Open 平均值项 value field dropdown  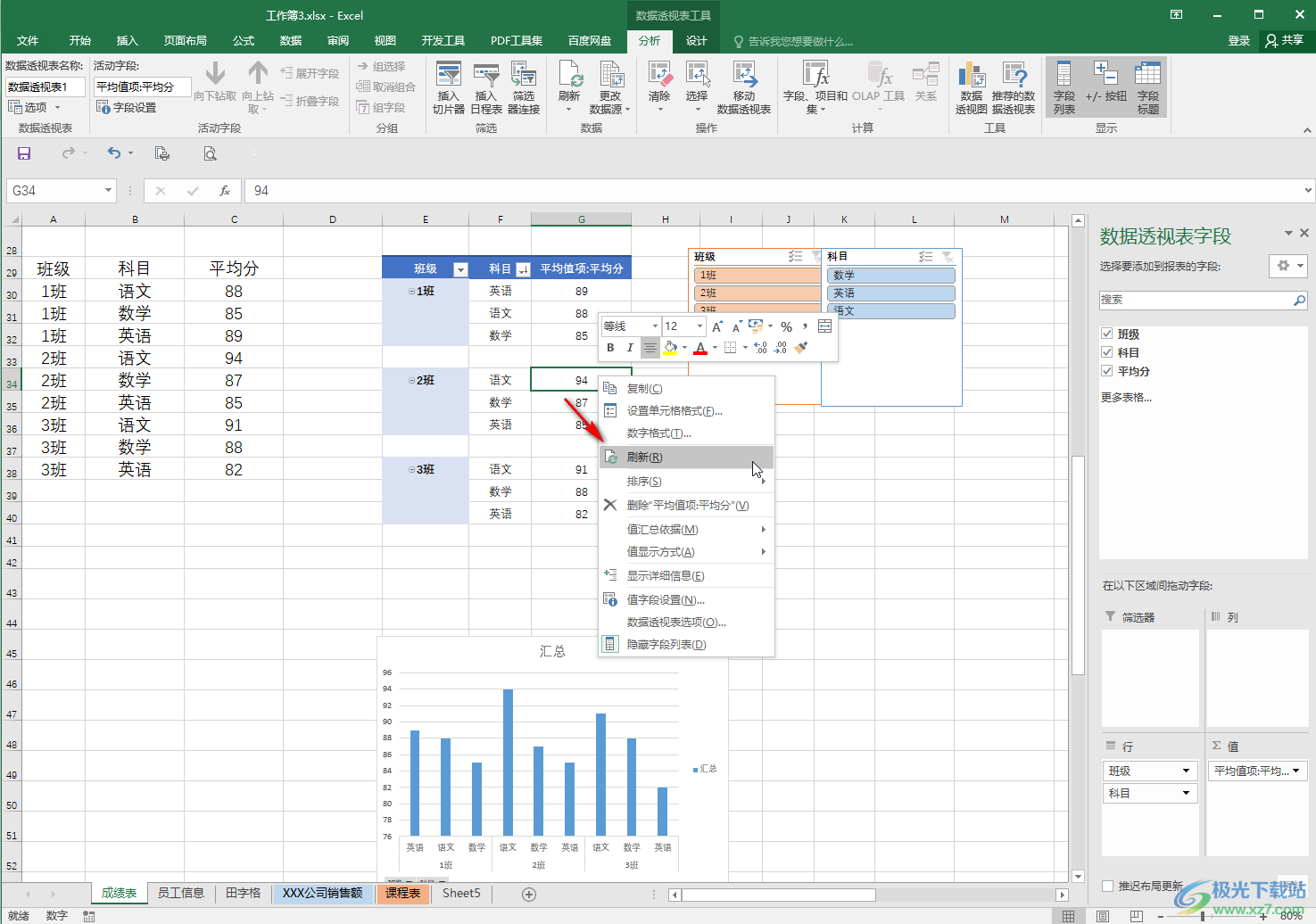pyautogui.click(x=1296, y=771)
